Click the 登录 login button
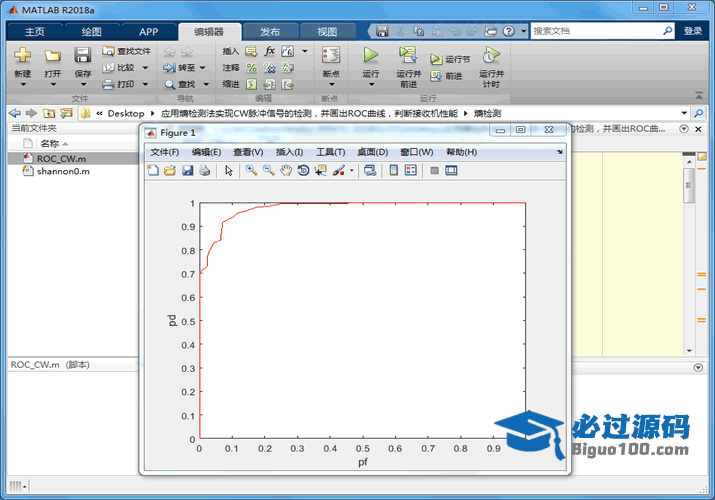This screenshot has height=500, width=715. coord(693,31)
